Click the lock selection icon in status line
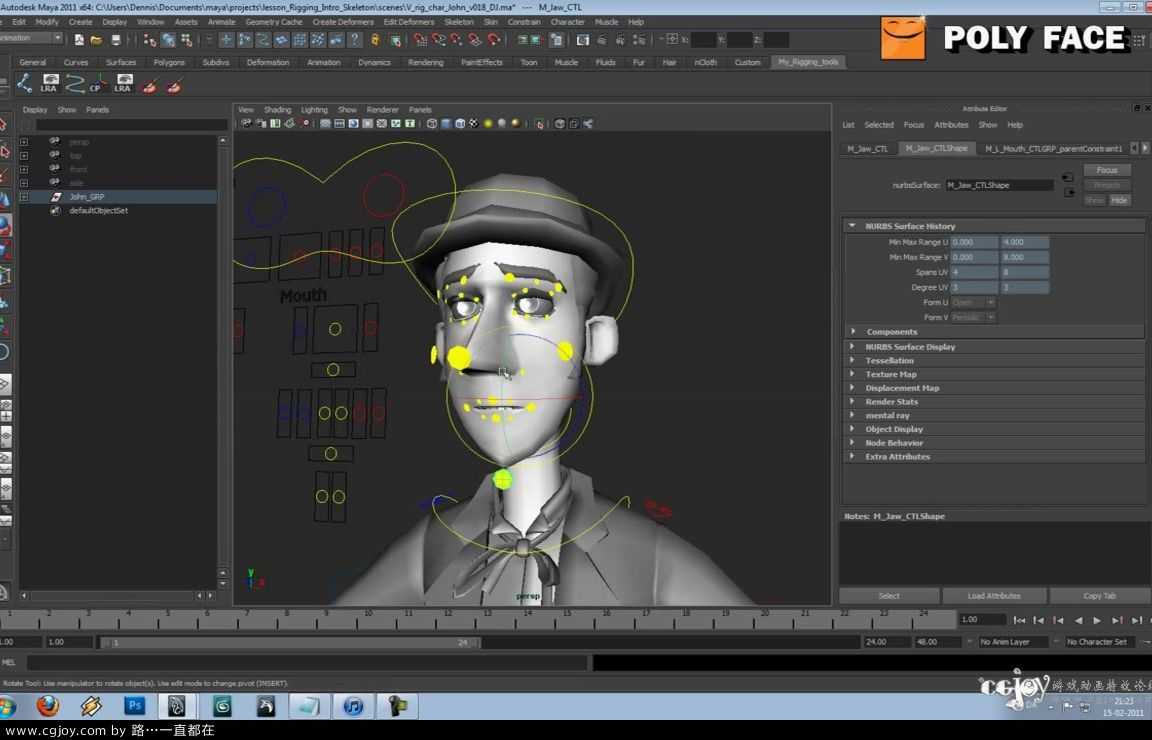The image size is (1152, 740). pyautogui.click(x=375, y=40)
